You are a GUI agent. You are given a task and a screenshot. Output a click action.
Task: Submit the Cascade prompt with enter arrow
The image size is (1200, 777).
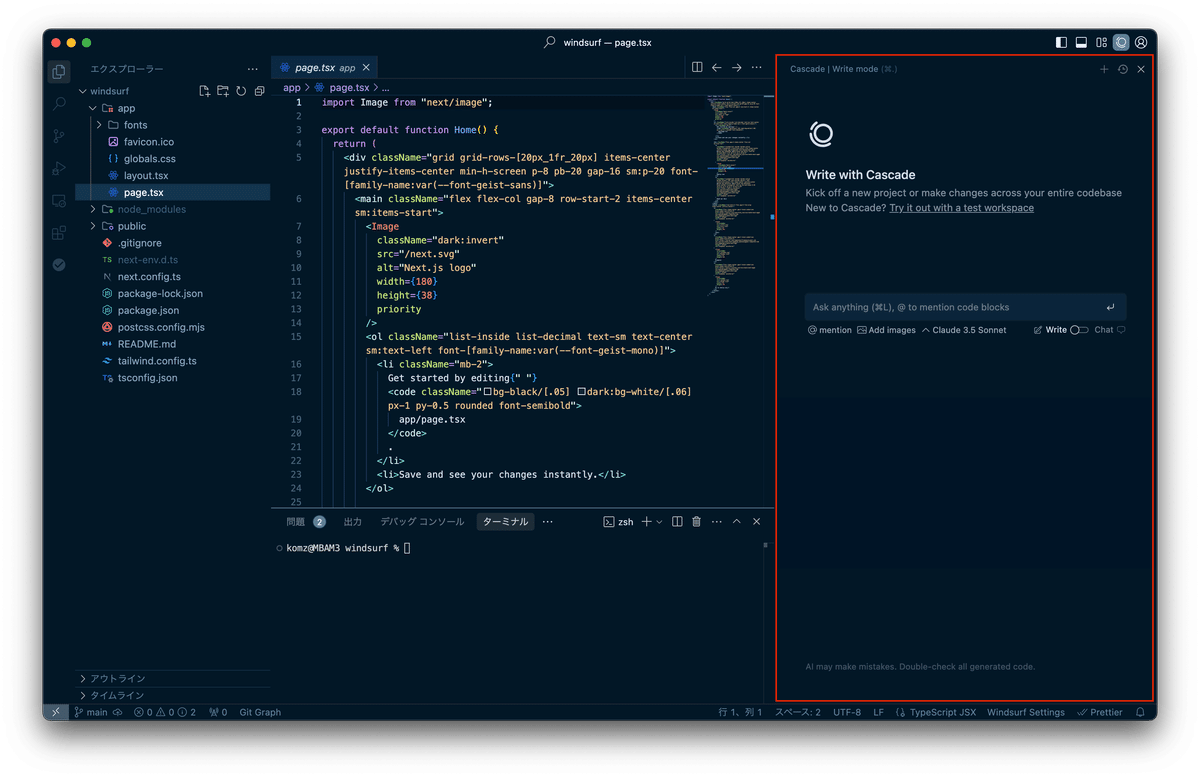1110,307
